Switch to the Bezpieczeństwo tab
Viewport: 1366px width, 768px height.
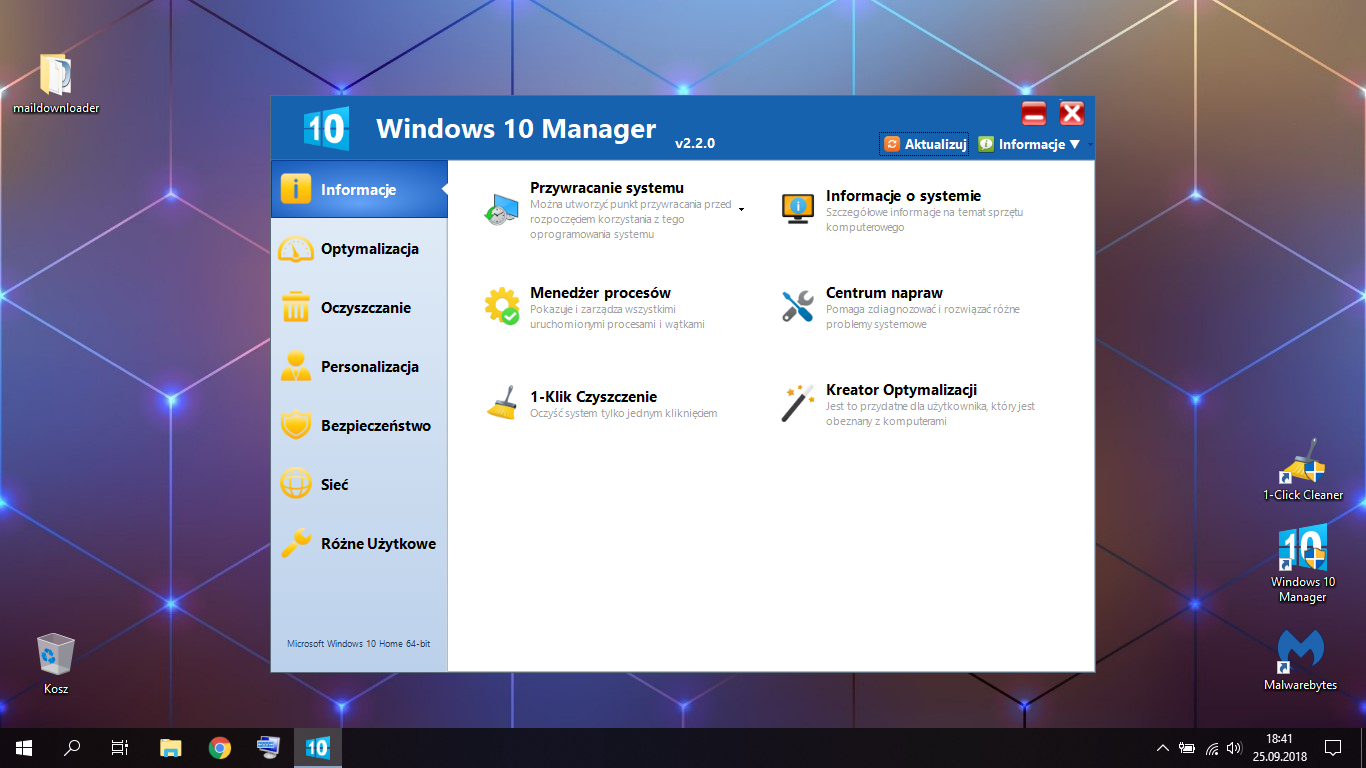360,426
